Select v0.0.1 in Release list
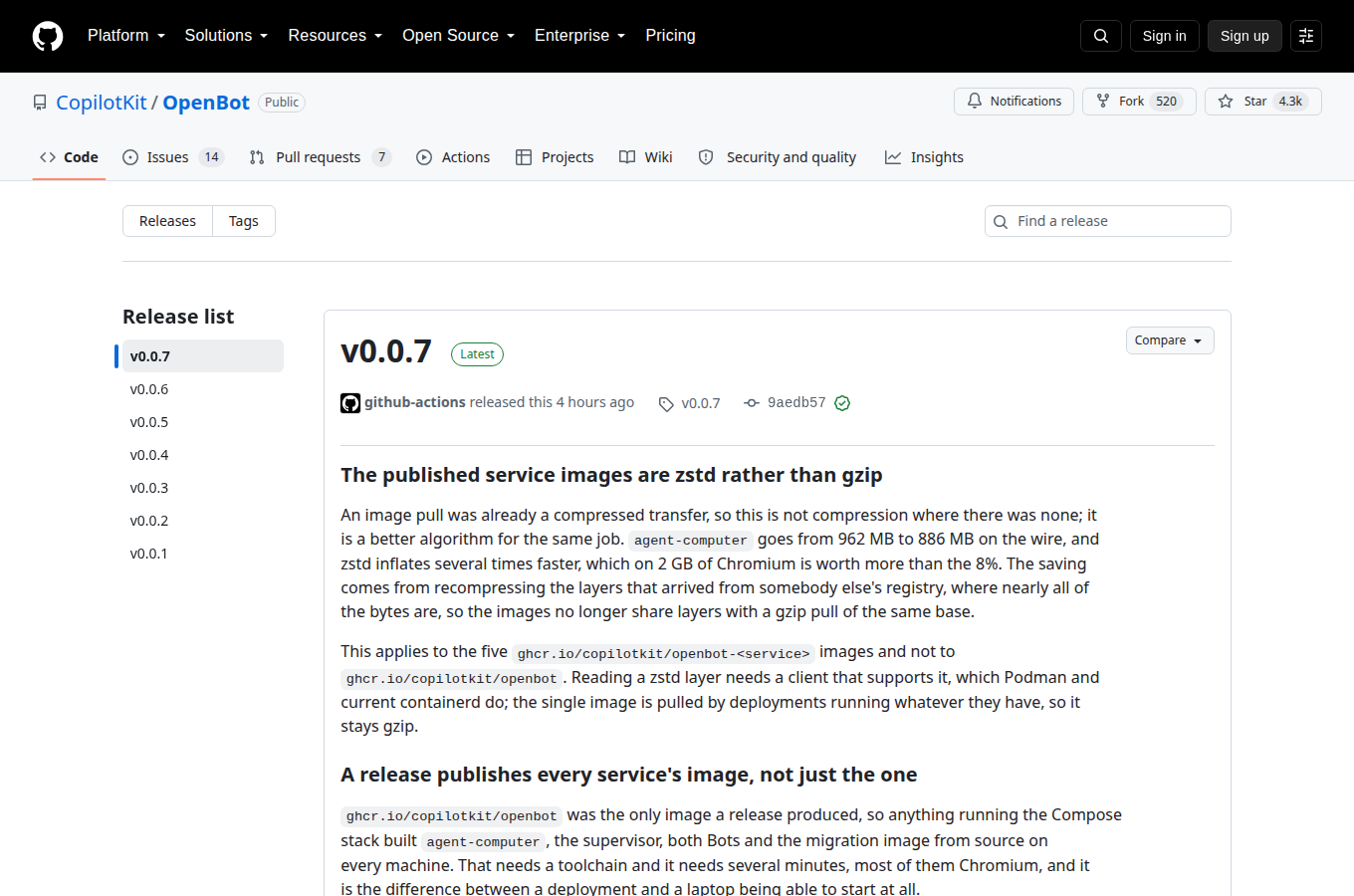The width and height of the screenshot is (1354, 896). pos(203,554)
